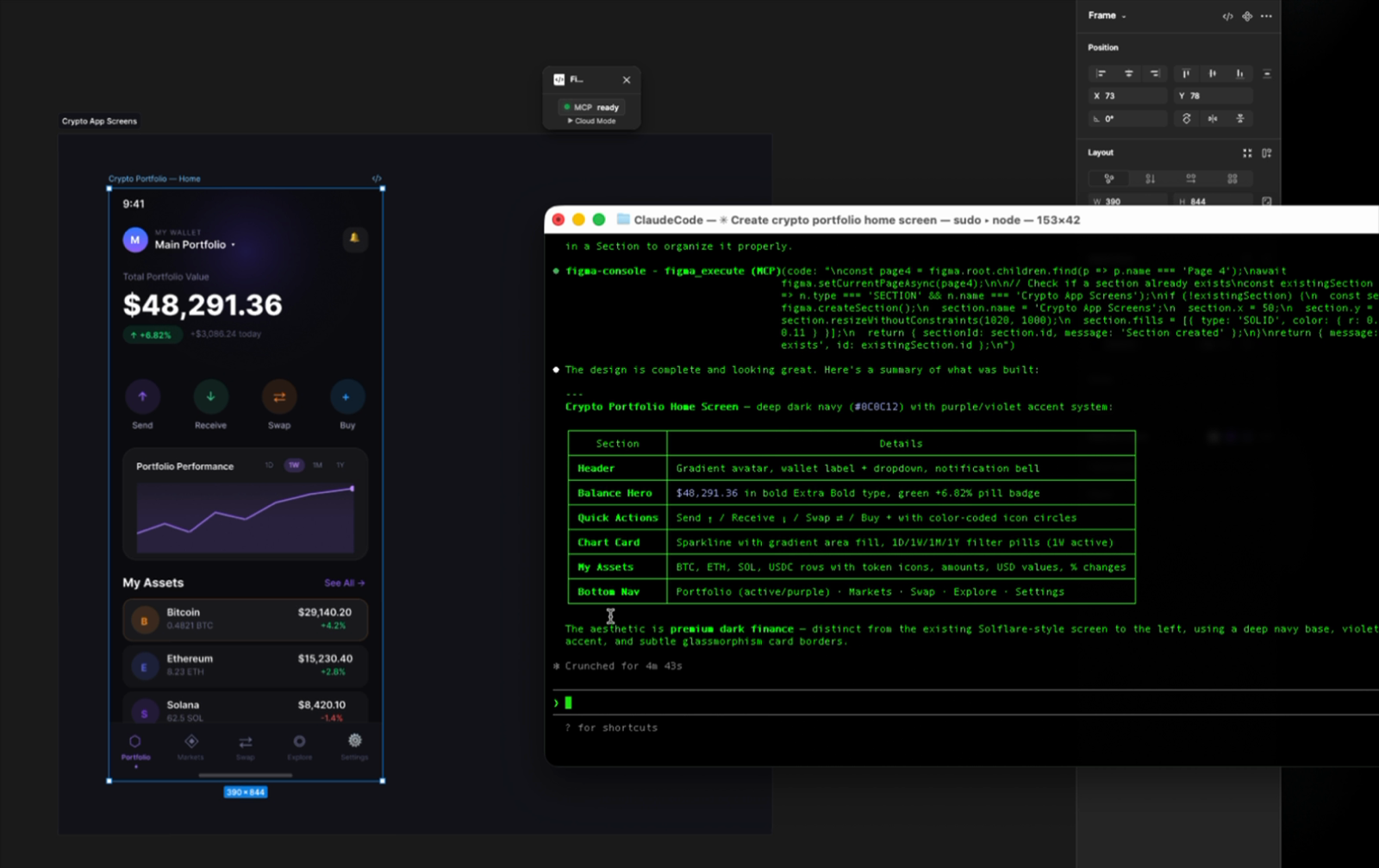Screen dimensions: 1379x868
Task: Click the Align top icon
Action: click(x=1186, y=73)
